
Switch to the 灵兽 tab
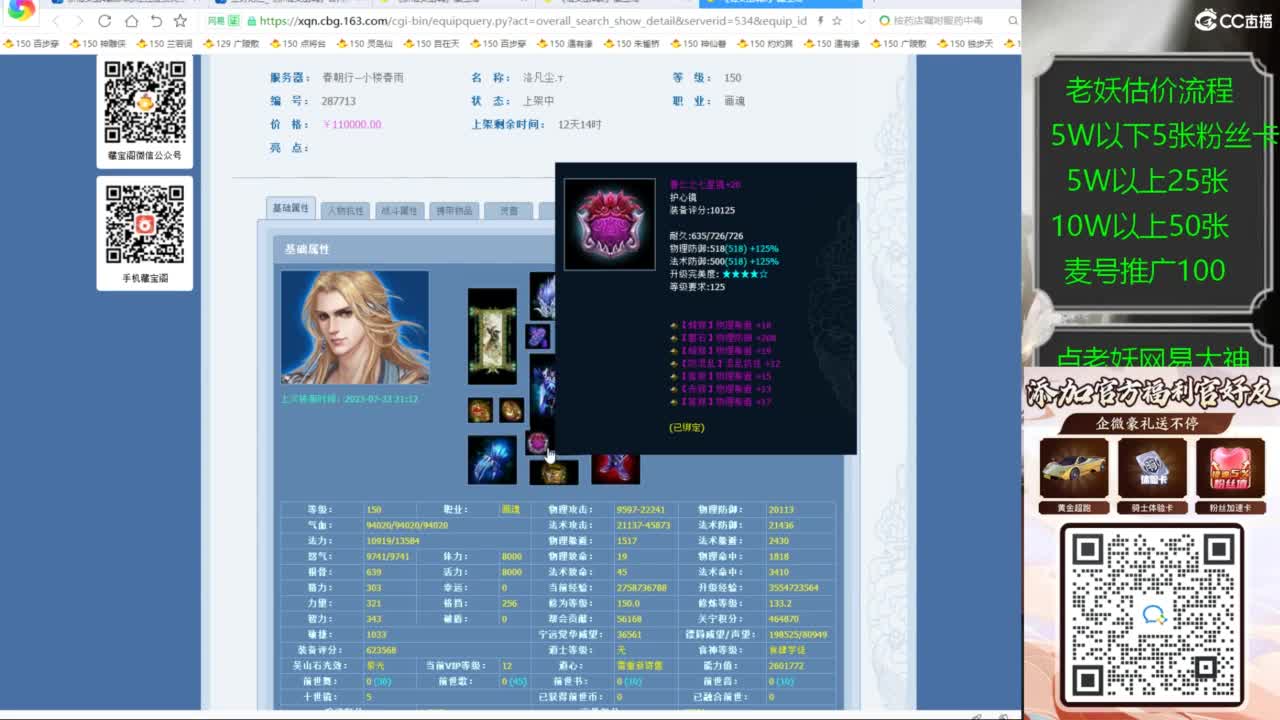[x=508, y=211]
